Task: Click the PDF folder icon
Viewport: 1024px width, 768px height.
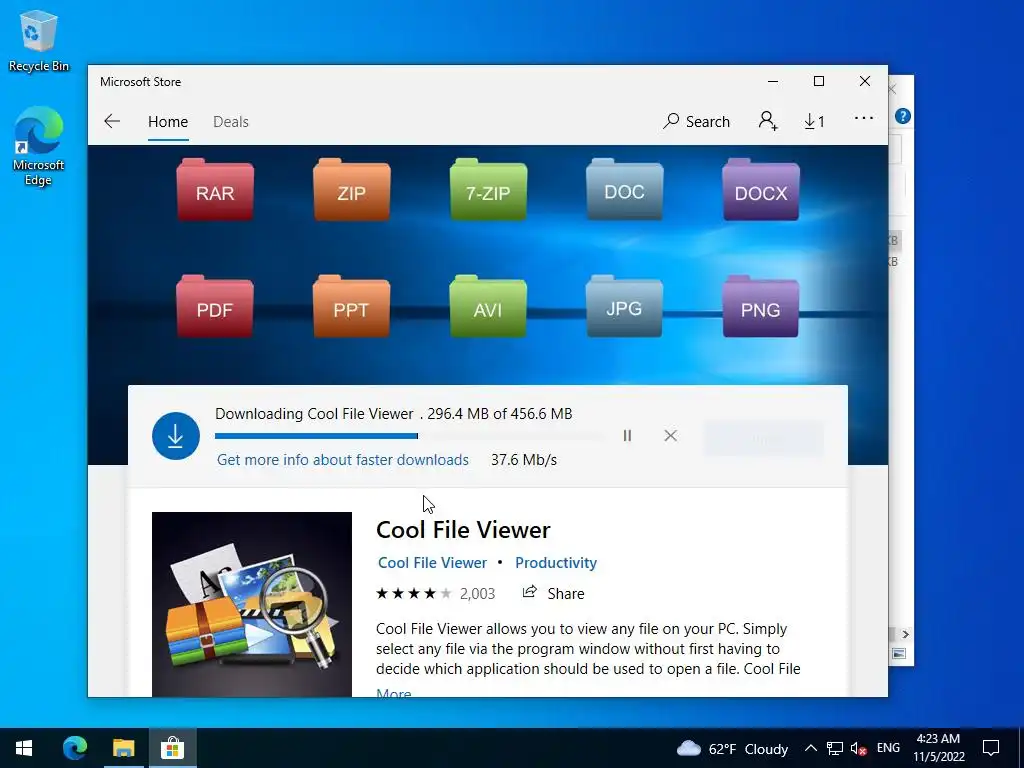Action: (x=215, y=306)
